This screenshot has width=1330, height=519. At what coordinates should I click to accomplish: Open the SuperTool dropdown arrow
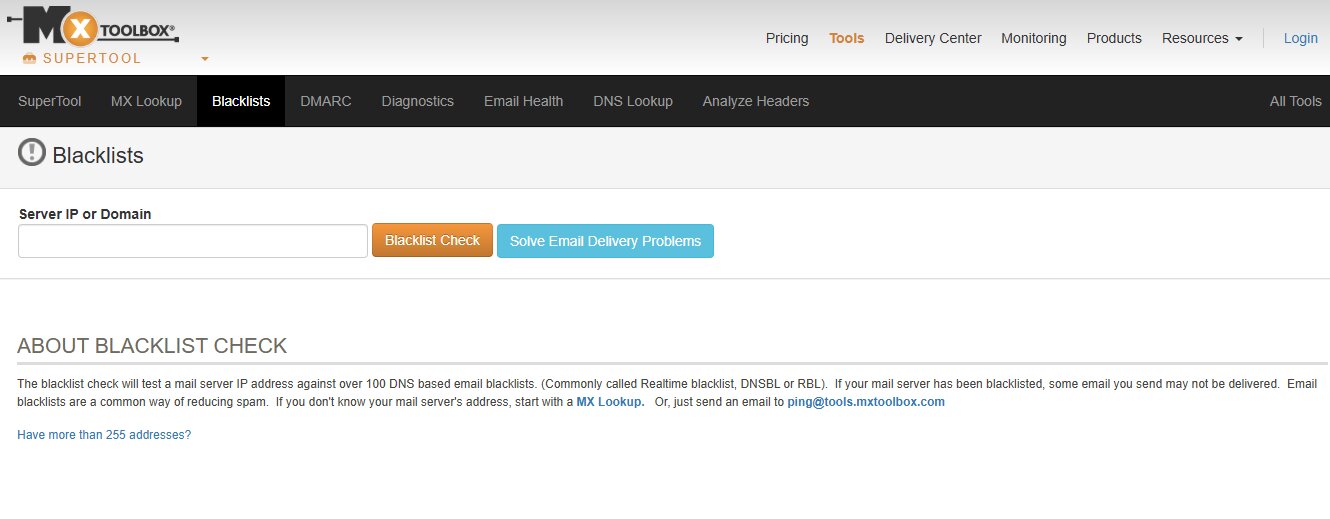205,59
